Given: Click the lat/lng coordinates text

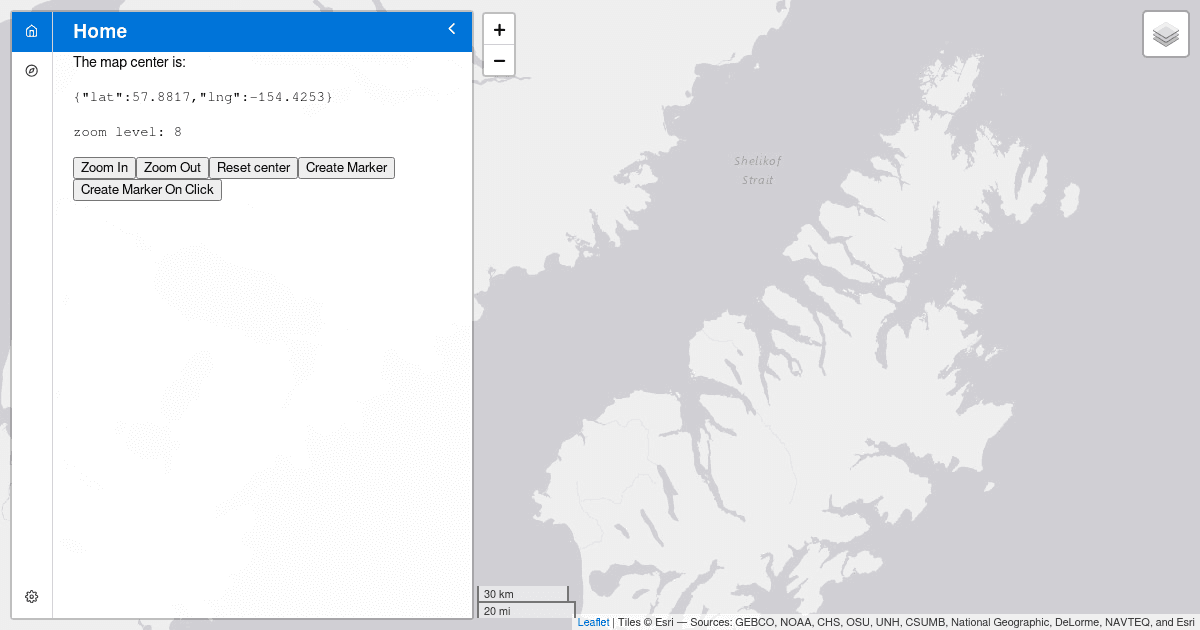Looking at the screenshot, I should 203,97.
